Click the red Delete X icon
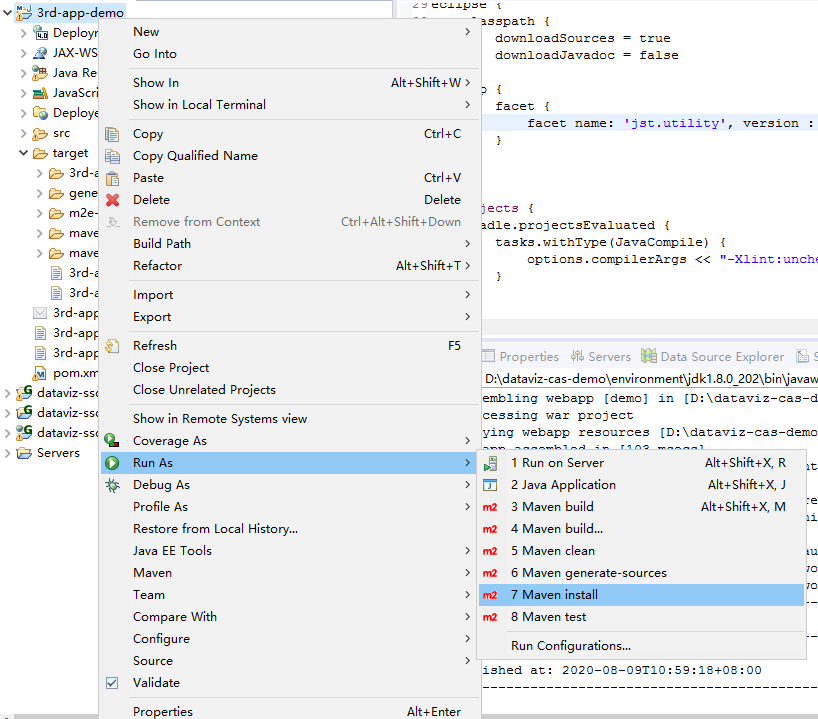818x719 pixels. (112, 200)
